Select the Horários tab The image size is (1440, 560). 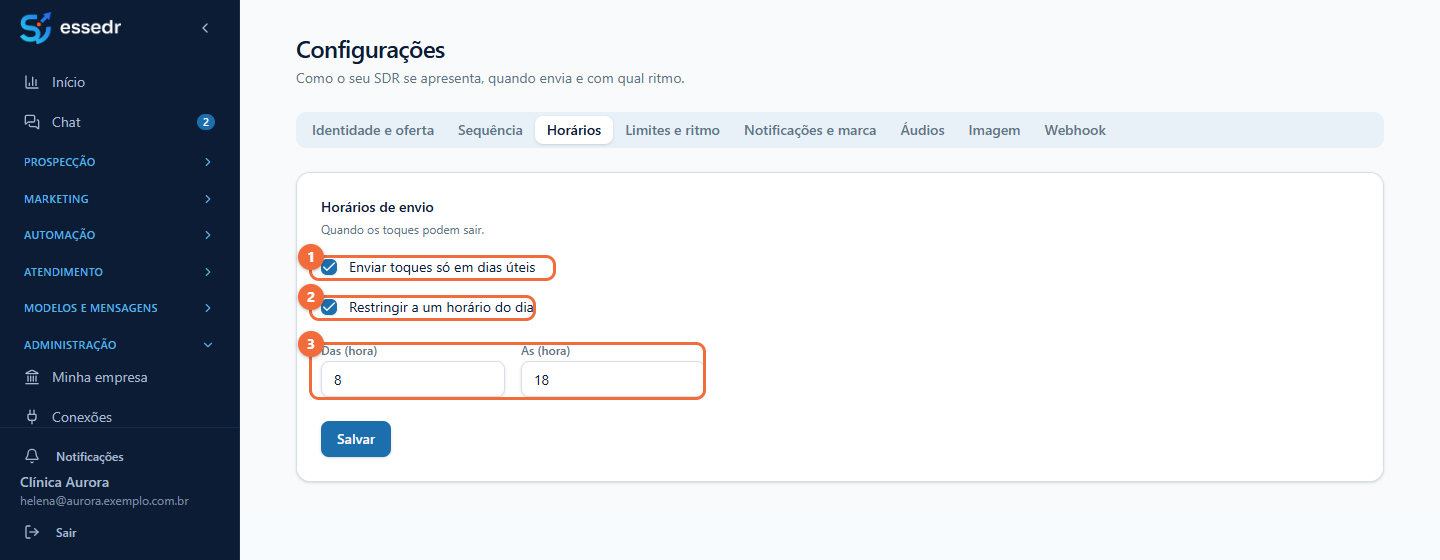point(574,130)
